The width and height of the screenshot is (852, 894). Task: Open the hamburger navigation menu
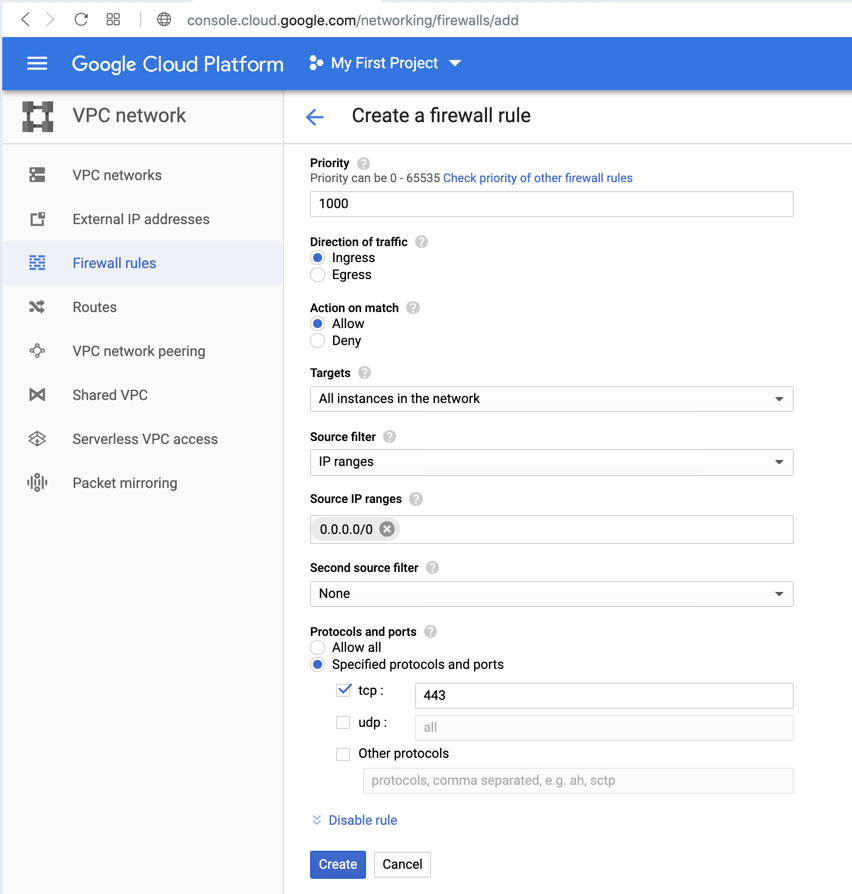(37, 63)
